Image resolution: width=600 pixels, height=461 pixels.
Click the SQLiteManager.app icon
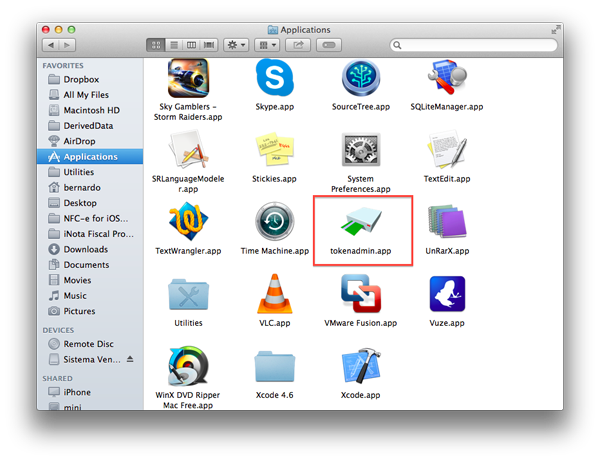point(447,78)
